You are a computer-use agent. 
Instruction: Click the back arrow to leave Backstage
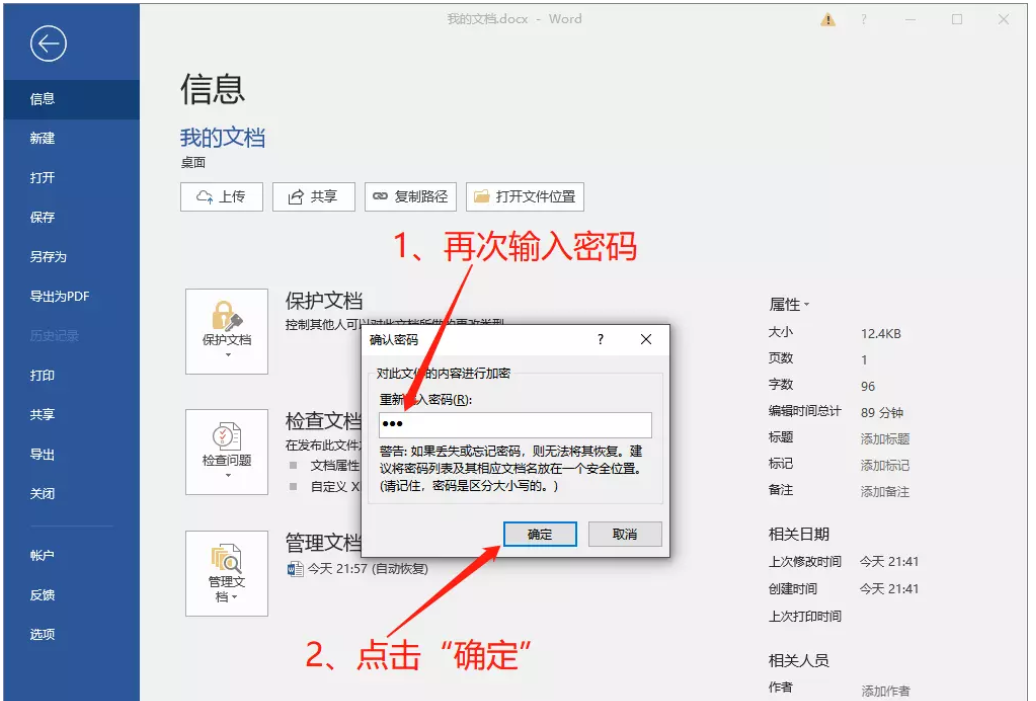click(x=48, y=44)
